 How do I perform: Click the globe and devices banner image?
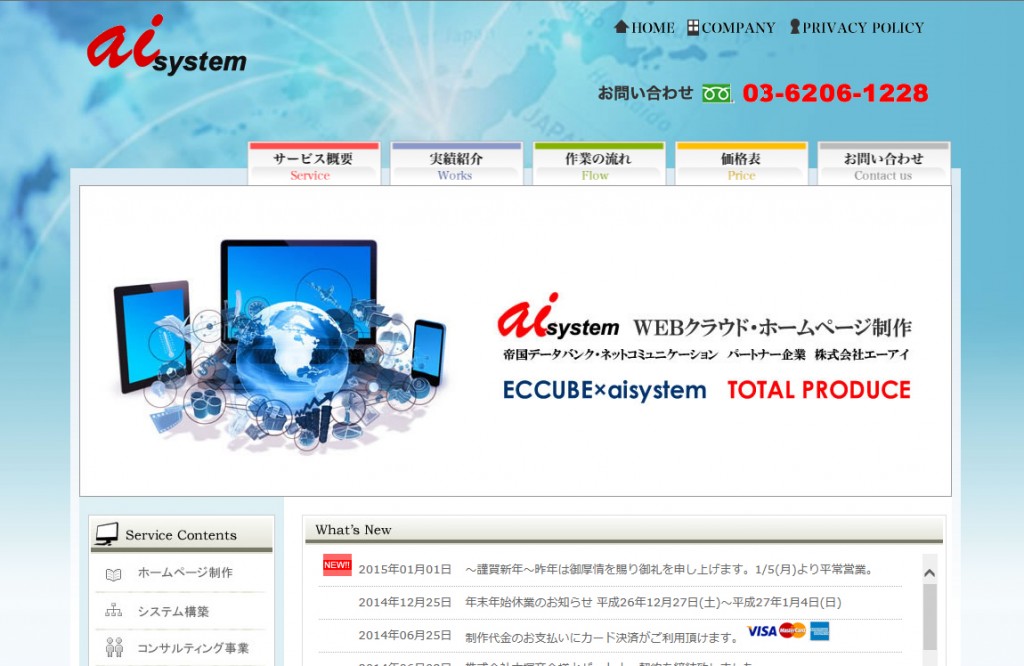click(280, 346)
